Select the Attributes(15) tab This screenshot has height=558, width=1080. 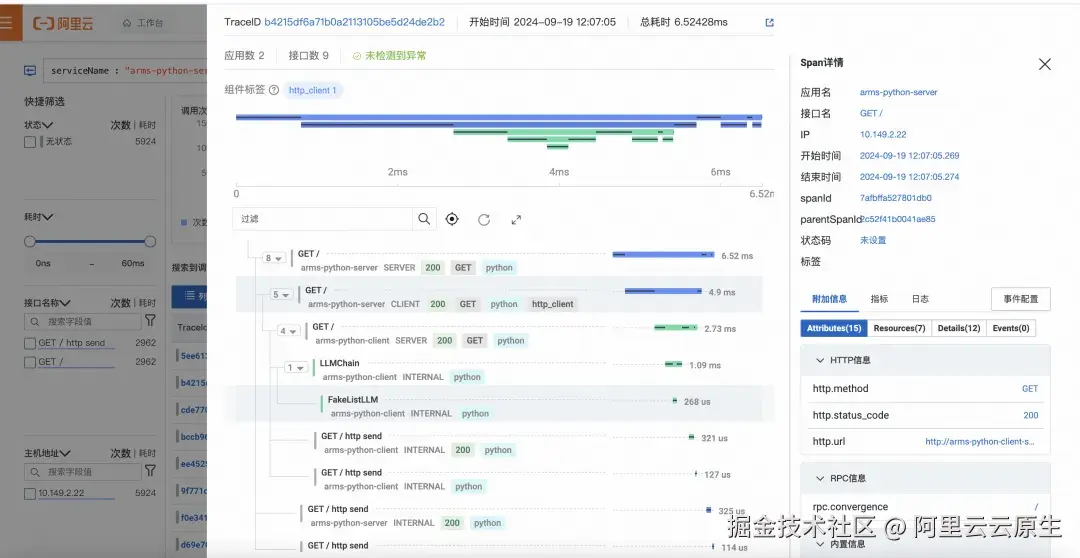click(x=833, y=329)
